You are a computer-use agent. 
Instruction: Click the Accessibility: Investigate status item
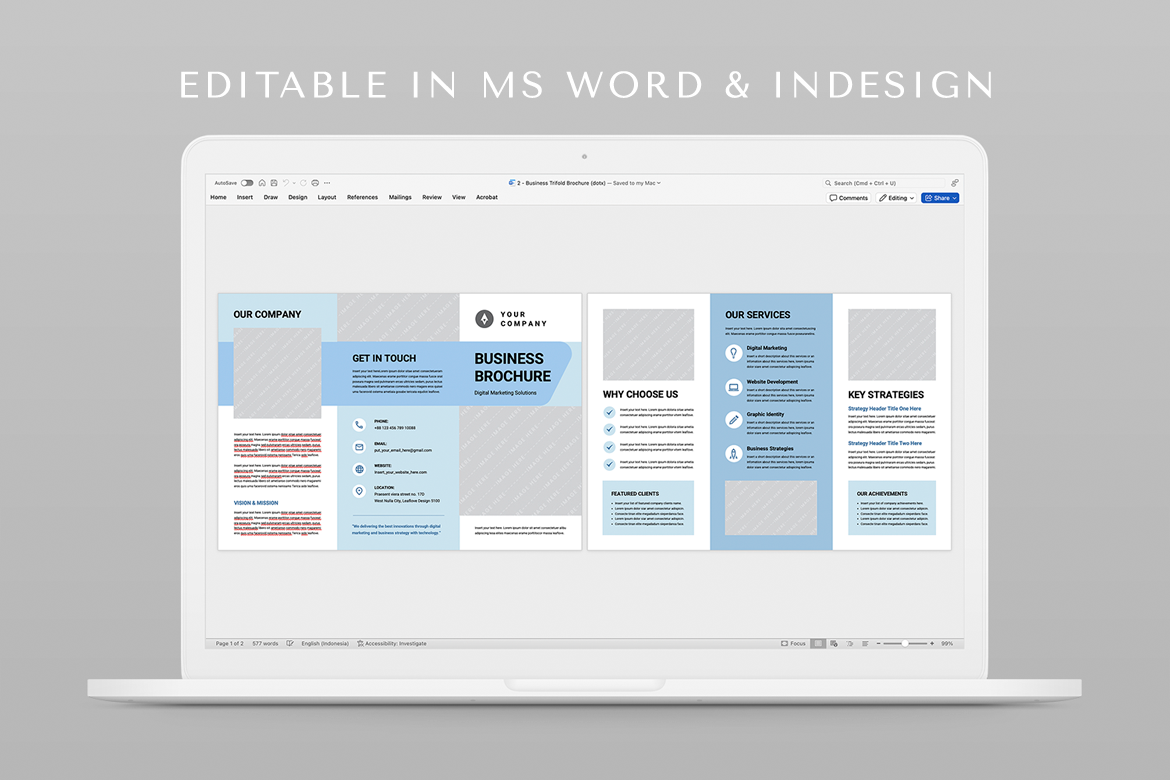coord(392,644)
